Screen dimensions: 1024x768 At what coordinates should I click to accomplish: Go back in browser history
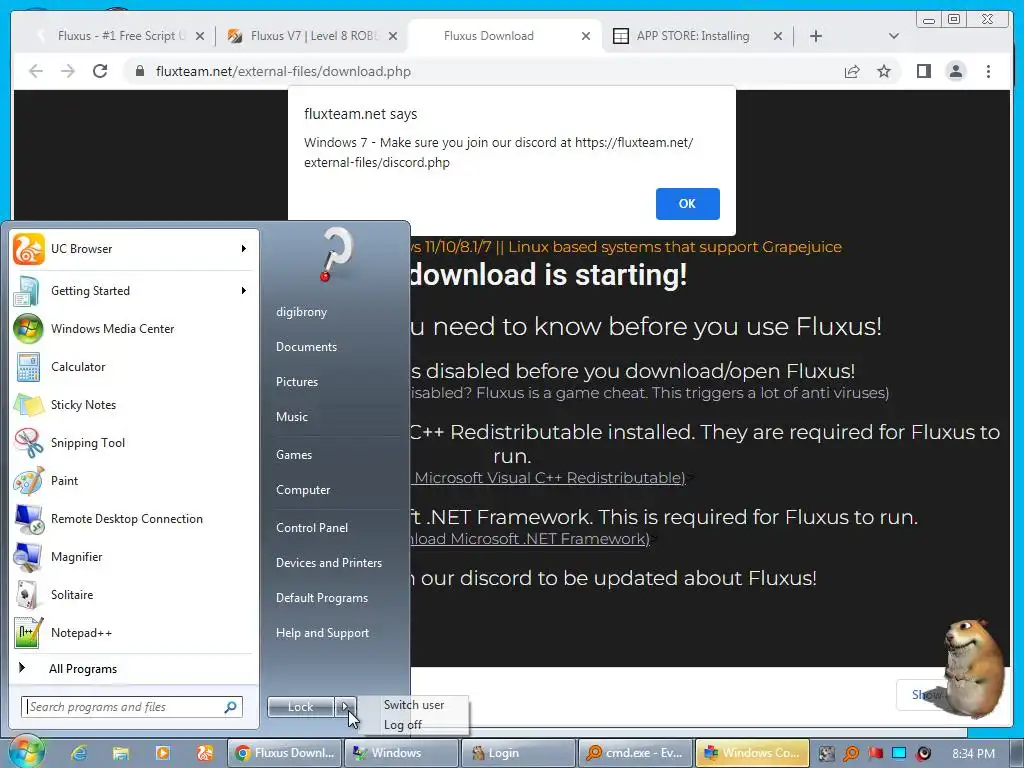tap(36, 71)
